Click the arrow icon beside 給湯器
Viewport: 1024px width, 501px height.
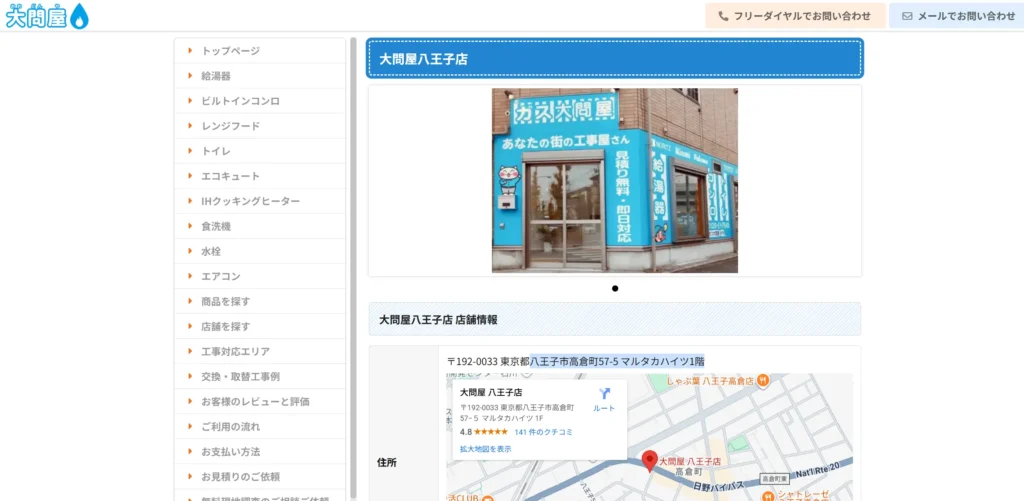[x=190, y=75]
